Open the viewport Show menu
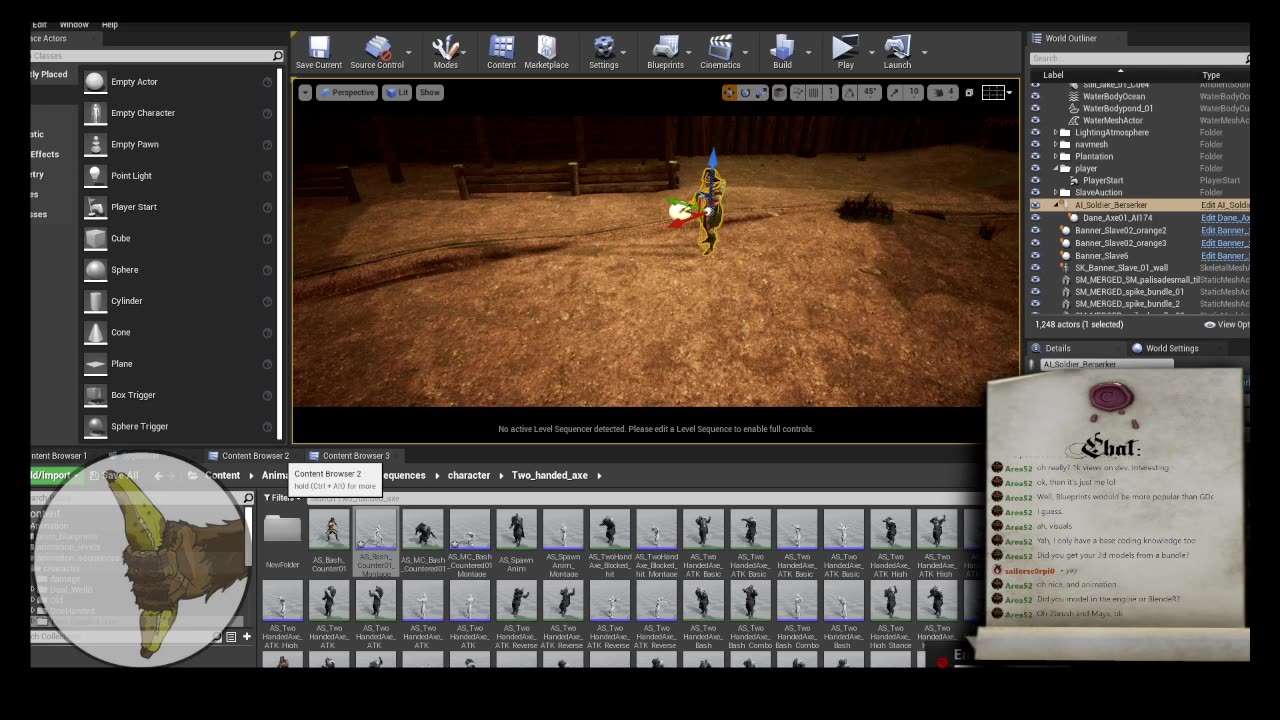 pos(429,92)
